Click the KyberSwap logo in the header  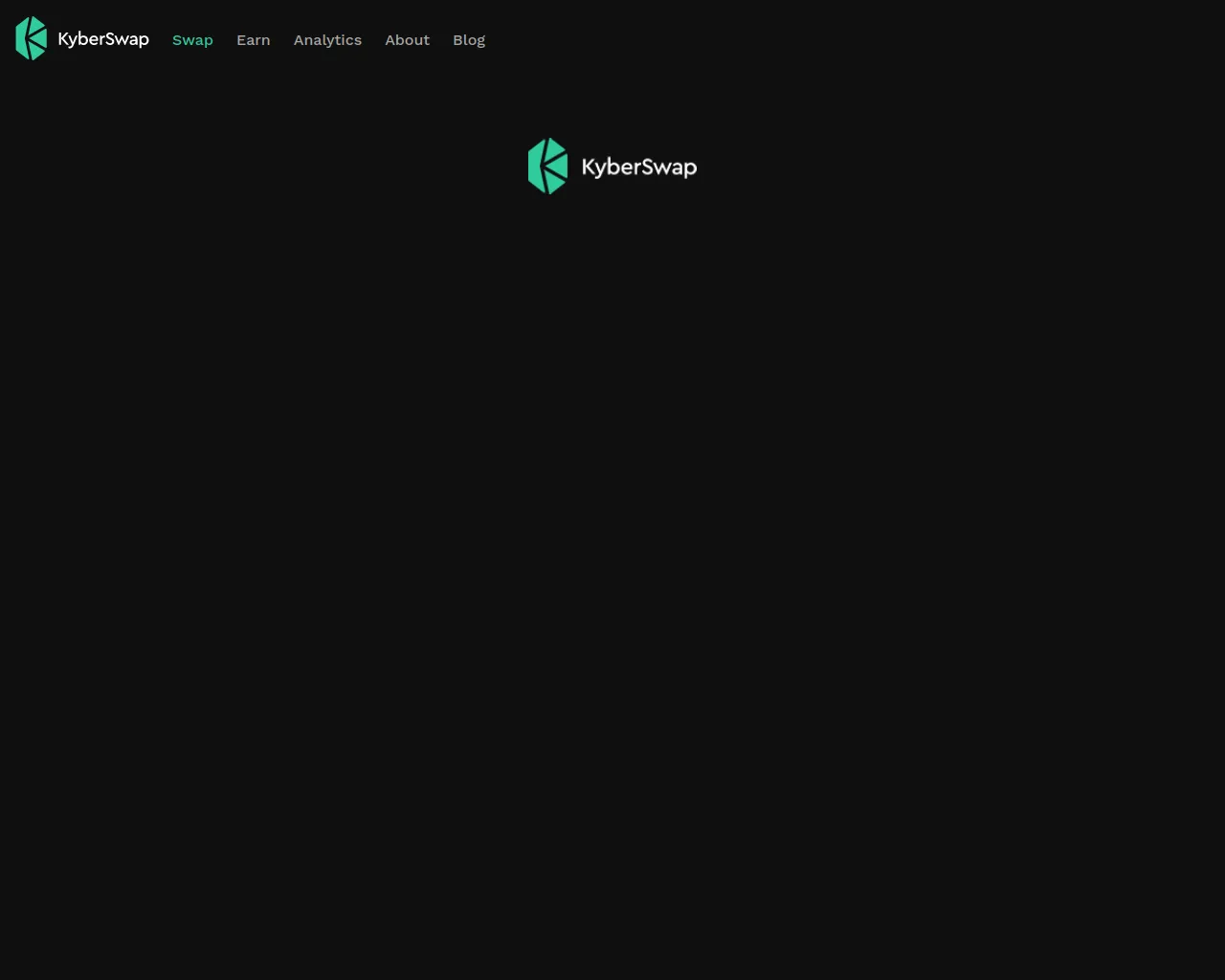tap(82, 38)
